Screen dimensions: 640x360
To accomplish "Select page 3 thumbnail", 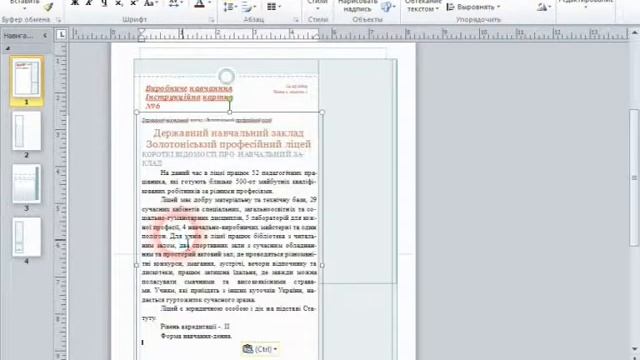I will (x=27, y=184).
